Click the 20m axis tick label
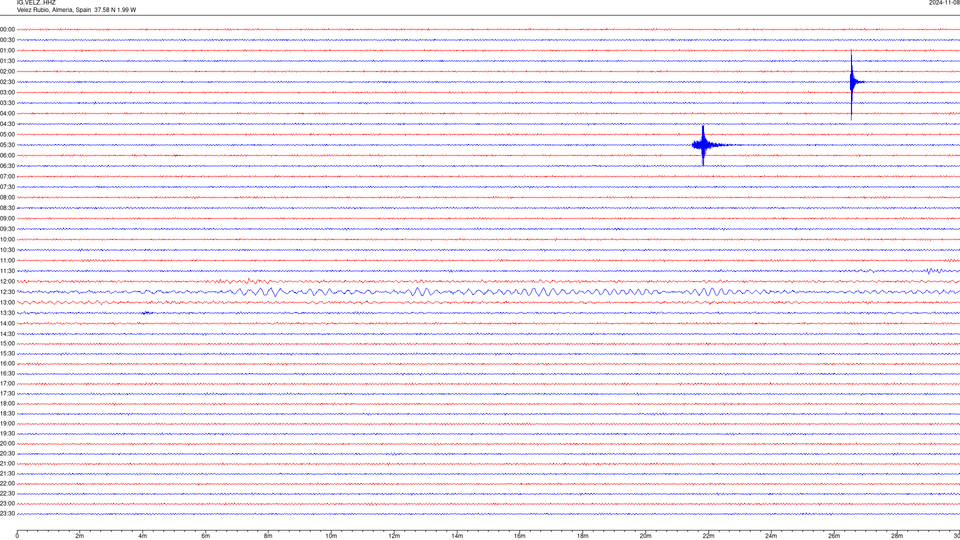960x540 pixels. 645,536
